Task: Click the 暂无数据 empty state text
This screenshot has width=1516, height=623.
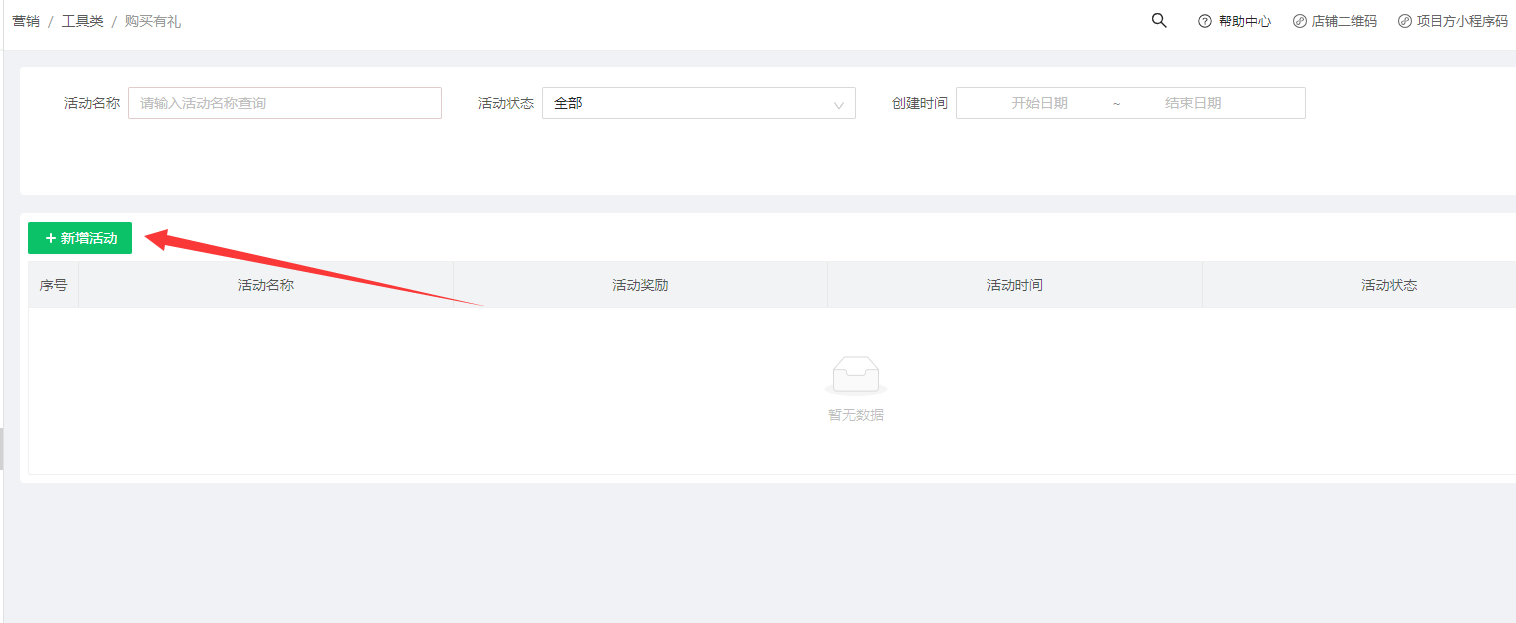Action: point(855,415)
